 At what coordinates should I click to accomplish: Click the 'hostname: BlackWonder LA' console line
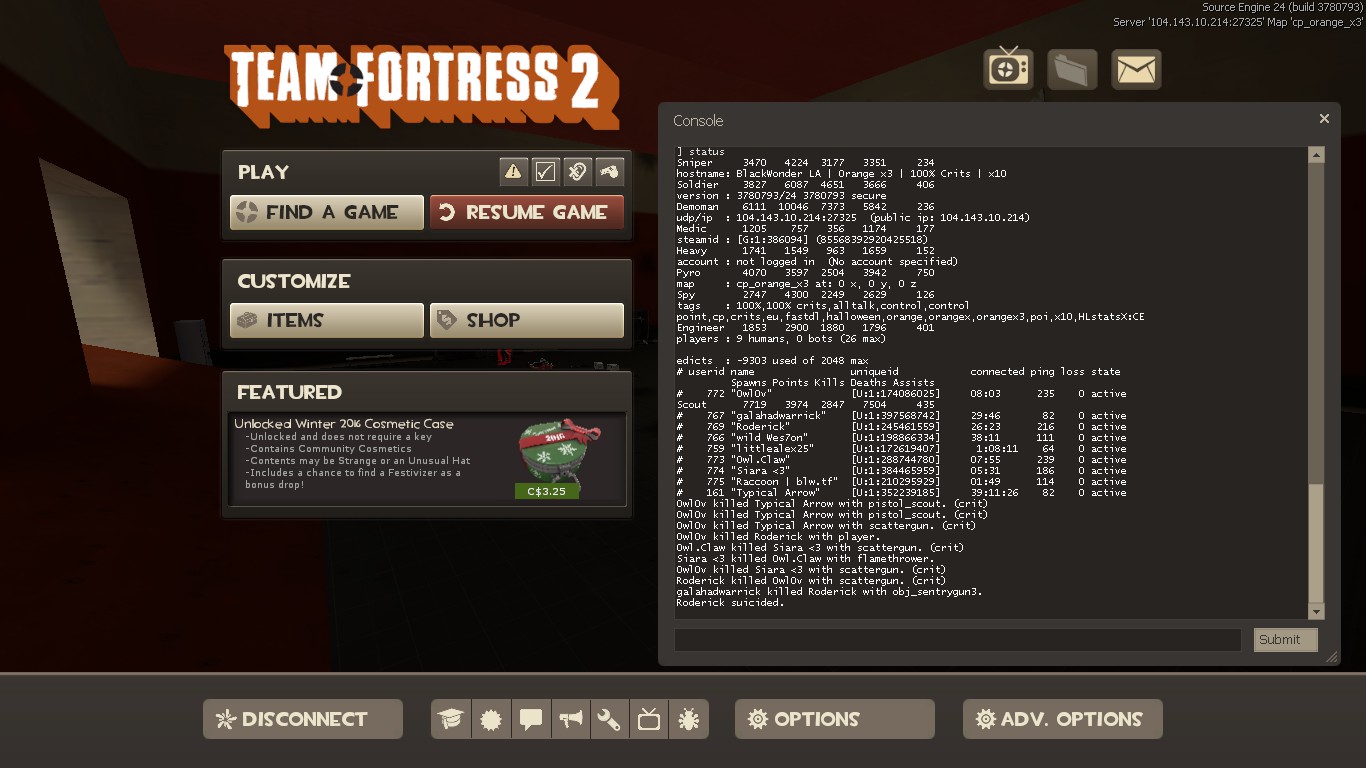point(841,173)
